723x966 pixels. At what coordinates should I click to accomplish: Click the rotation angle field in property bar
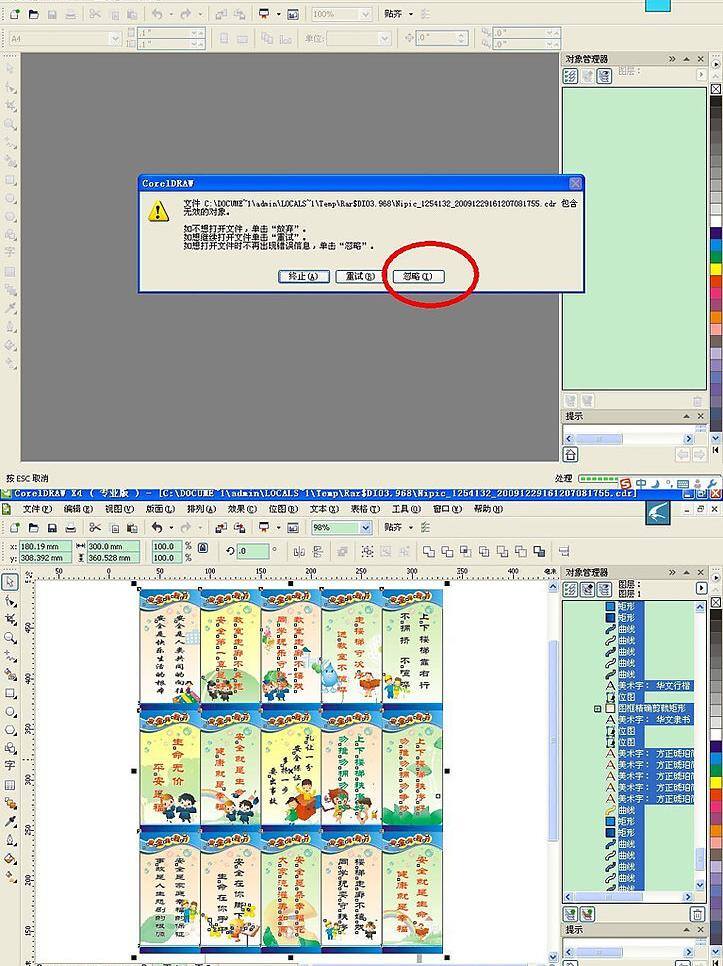click(x=253, y=551)
